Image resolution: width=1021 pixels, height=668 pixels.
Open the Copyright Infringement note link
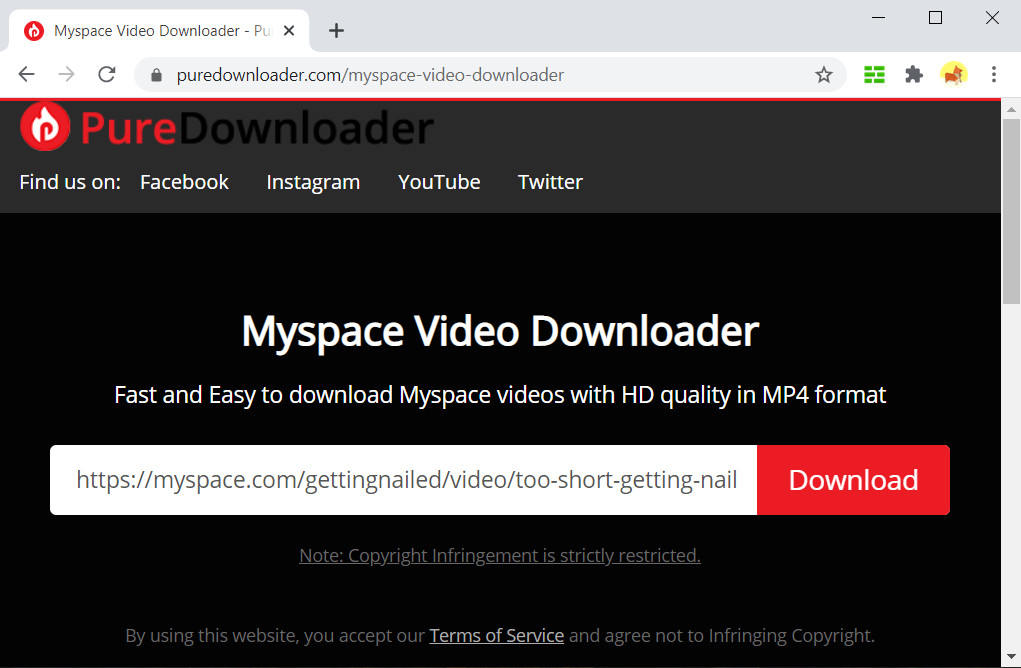(500, 555)
